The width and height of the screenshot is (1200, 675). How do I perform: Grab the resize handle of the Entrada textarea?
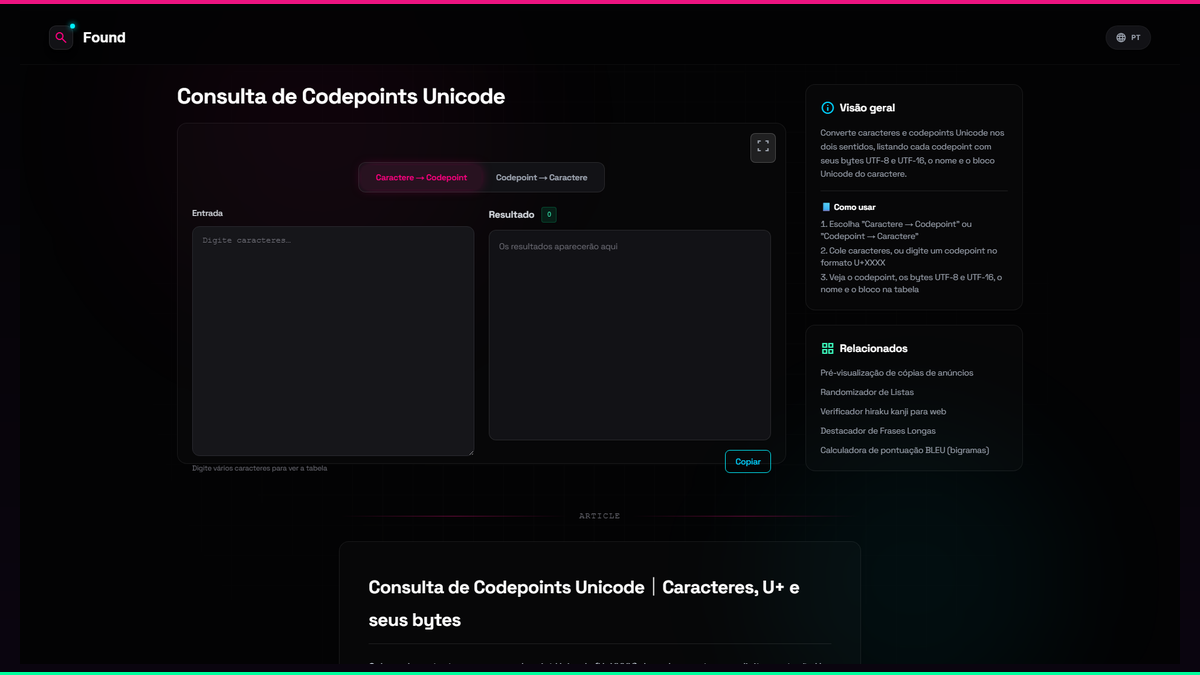pos(470,452)
